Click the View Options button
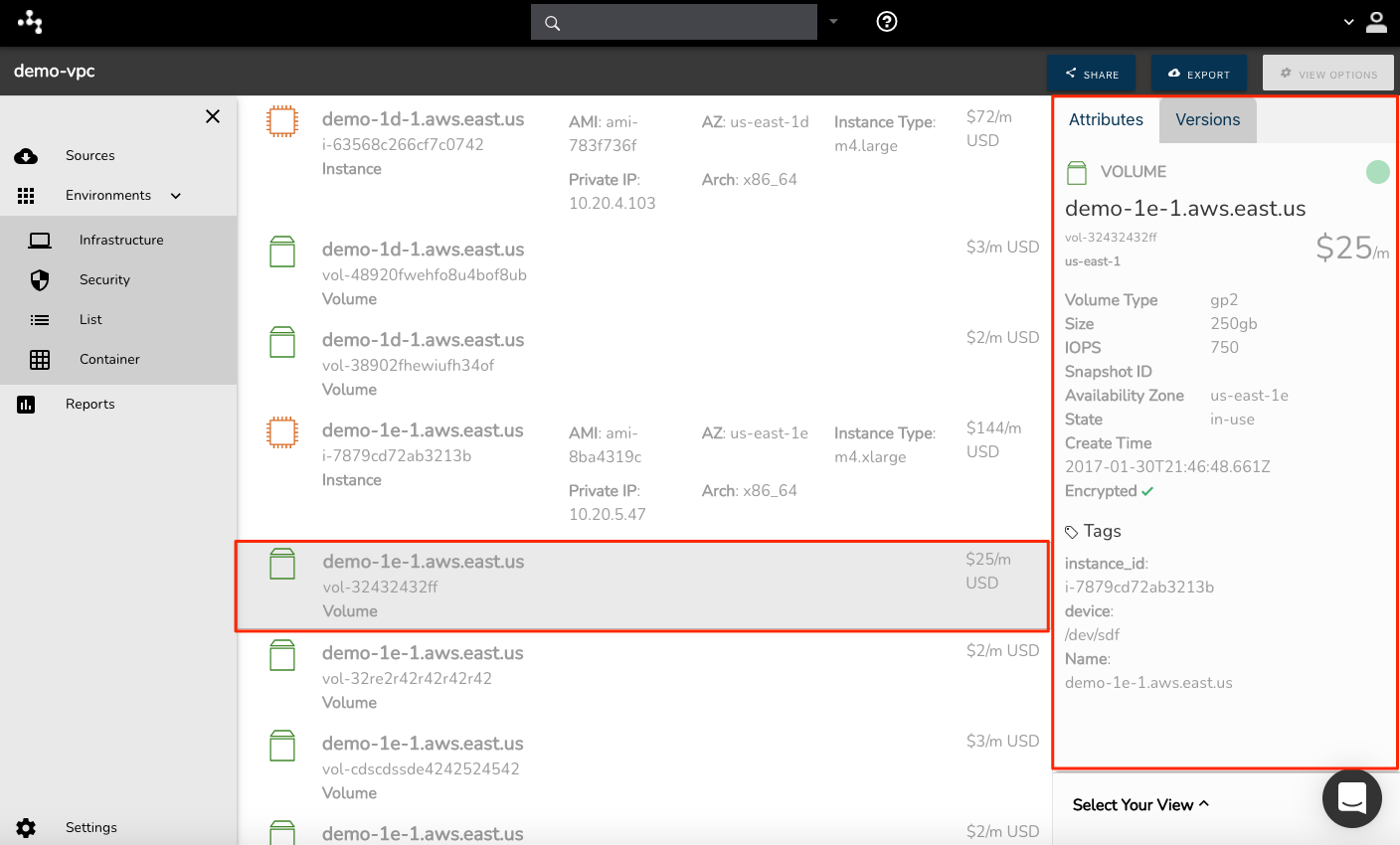This screenshot has height=845, width=1400. point(1327,74)
